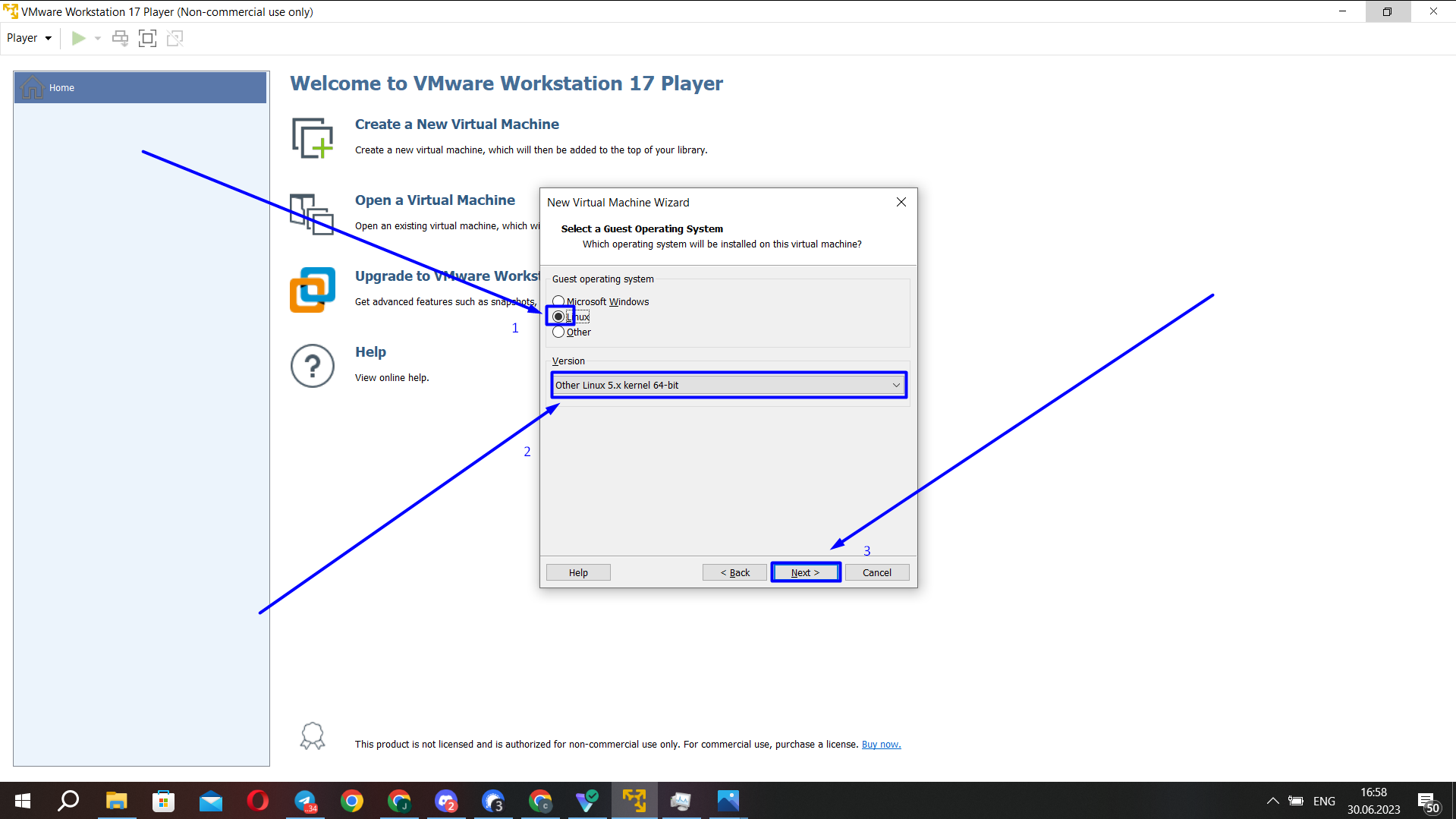Select the Other guest OS option
Viewport: 1456px width, 819px height.
558,332
